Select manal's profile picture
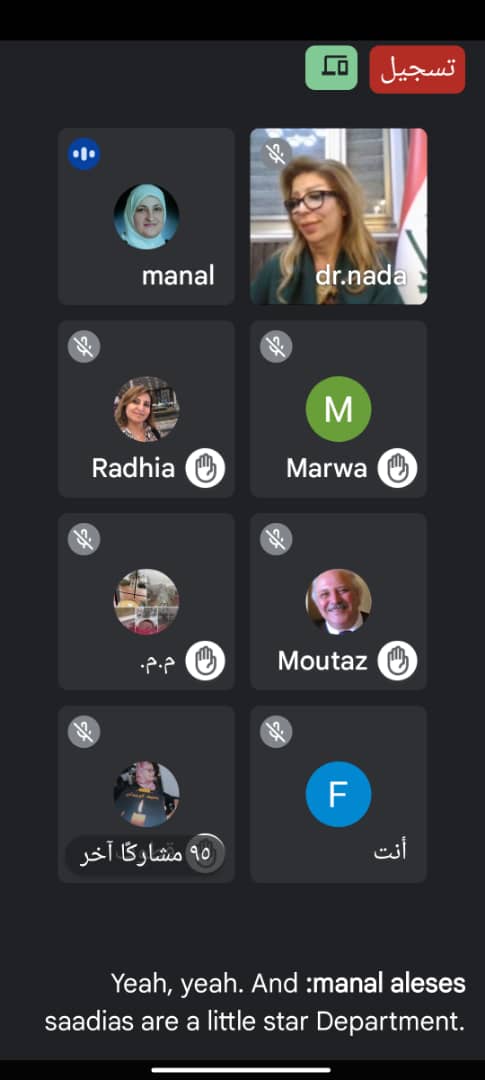 [146, 216]
